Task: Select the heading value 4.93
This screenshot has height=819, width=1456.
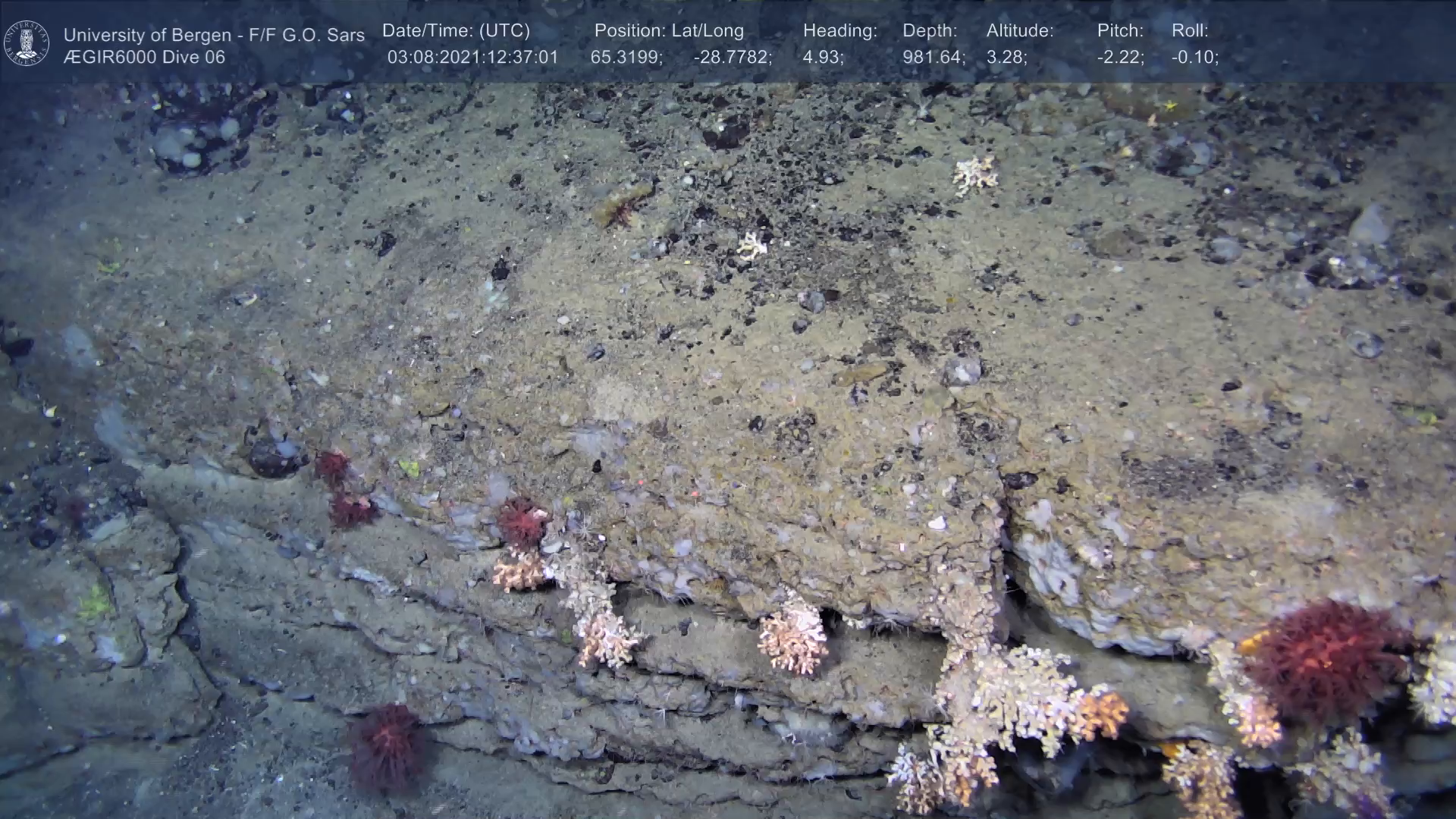Action: 823,58
